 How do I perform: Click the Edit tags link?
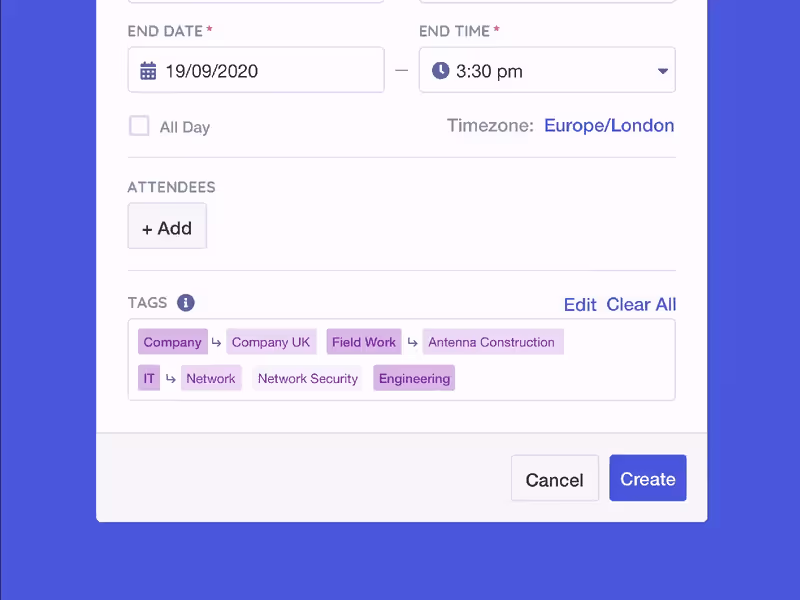click(x=580, y=305)
